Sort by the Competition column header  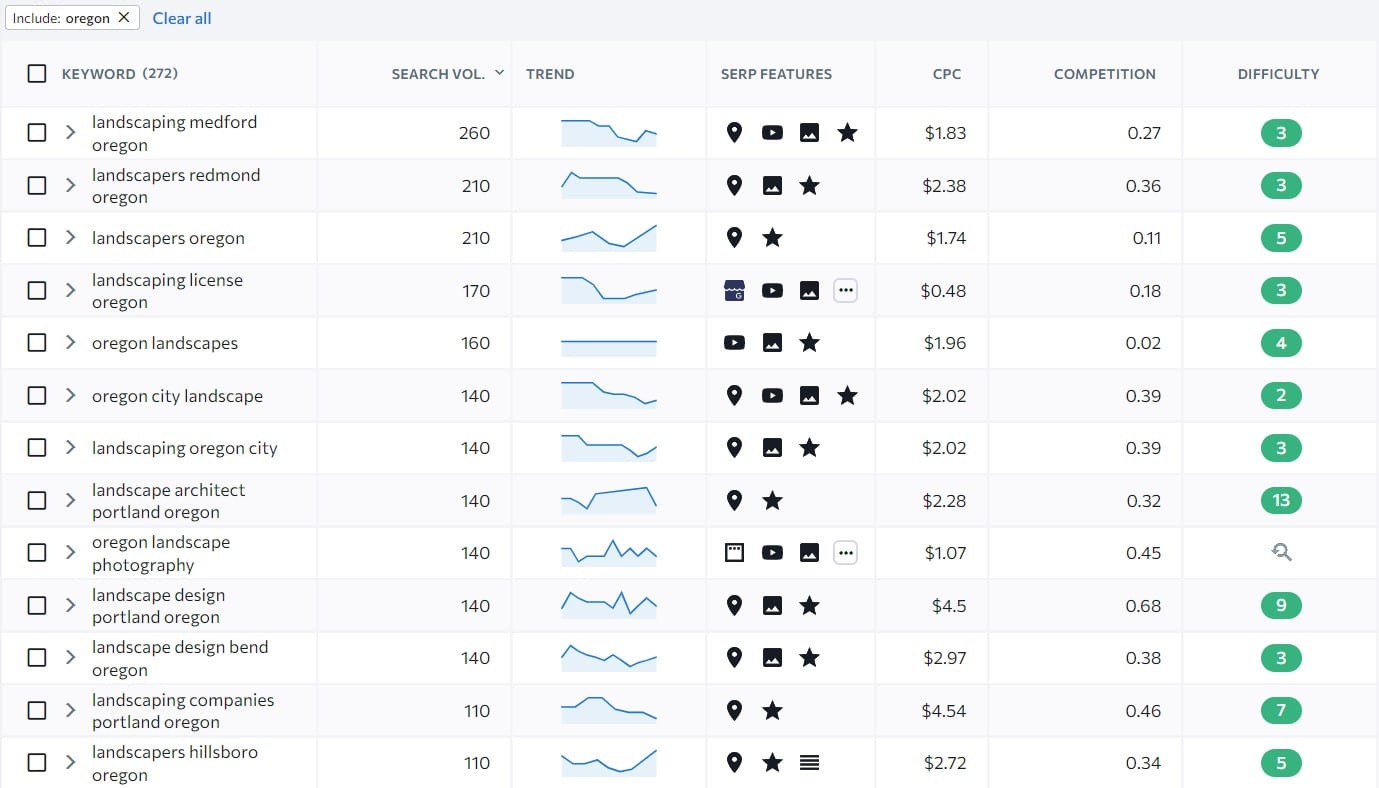1104,74
